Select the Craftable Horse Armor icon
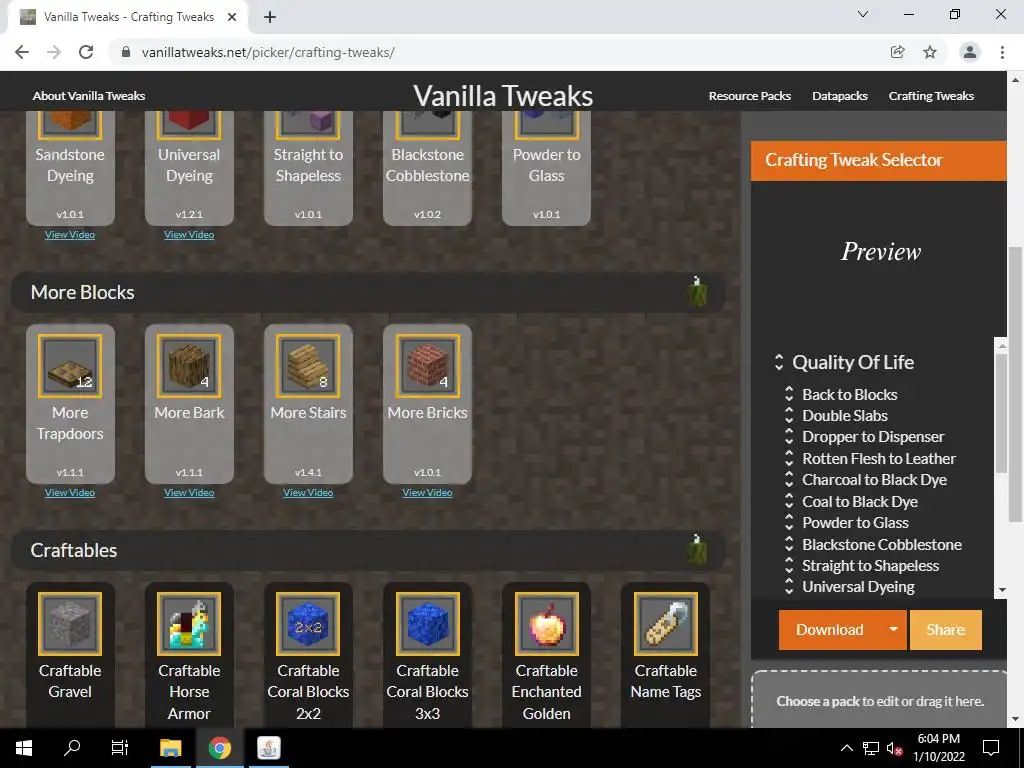Screen dimensions: 1024x768 click(x=189, y=624)
